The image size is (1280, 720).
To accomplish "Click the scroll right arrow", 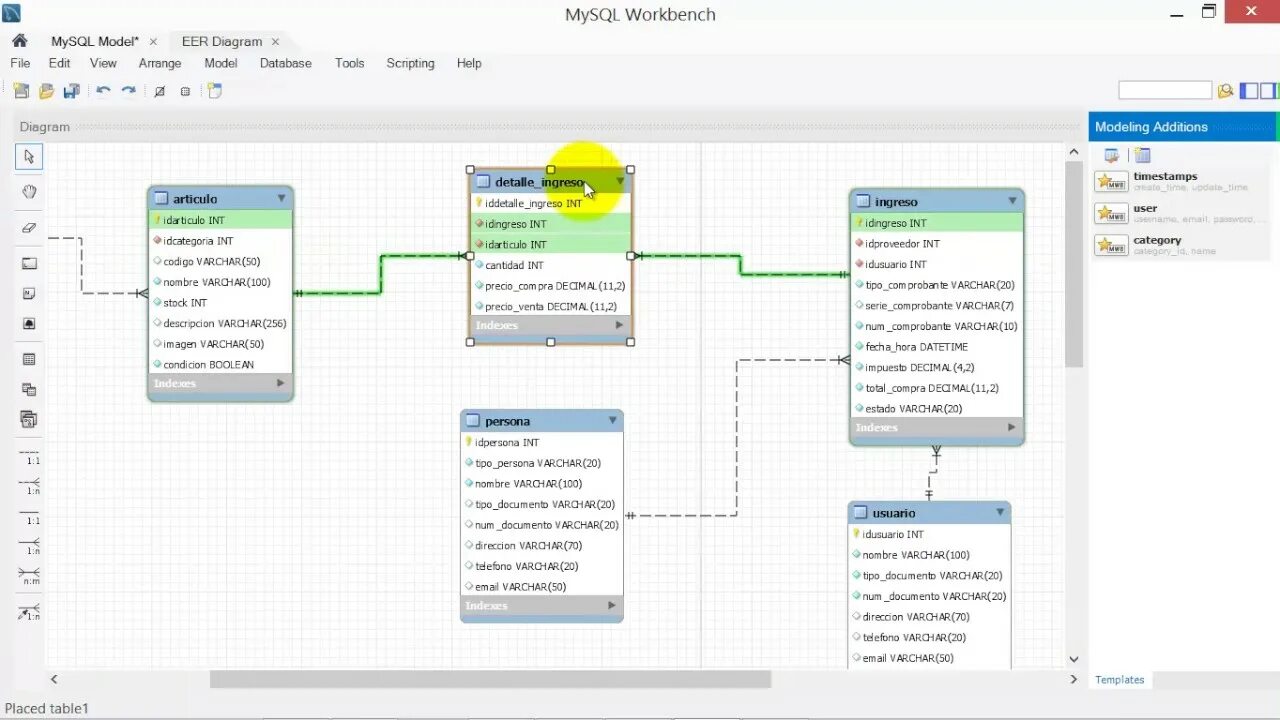I will [1074, 679].
